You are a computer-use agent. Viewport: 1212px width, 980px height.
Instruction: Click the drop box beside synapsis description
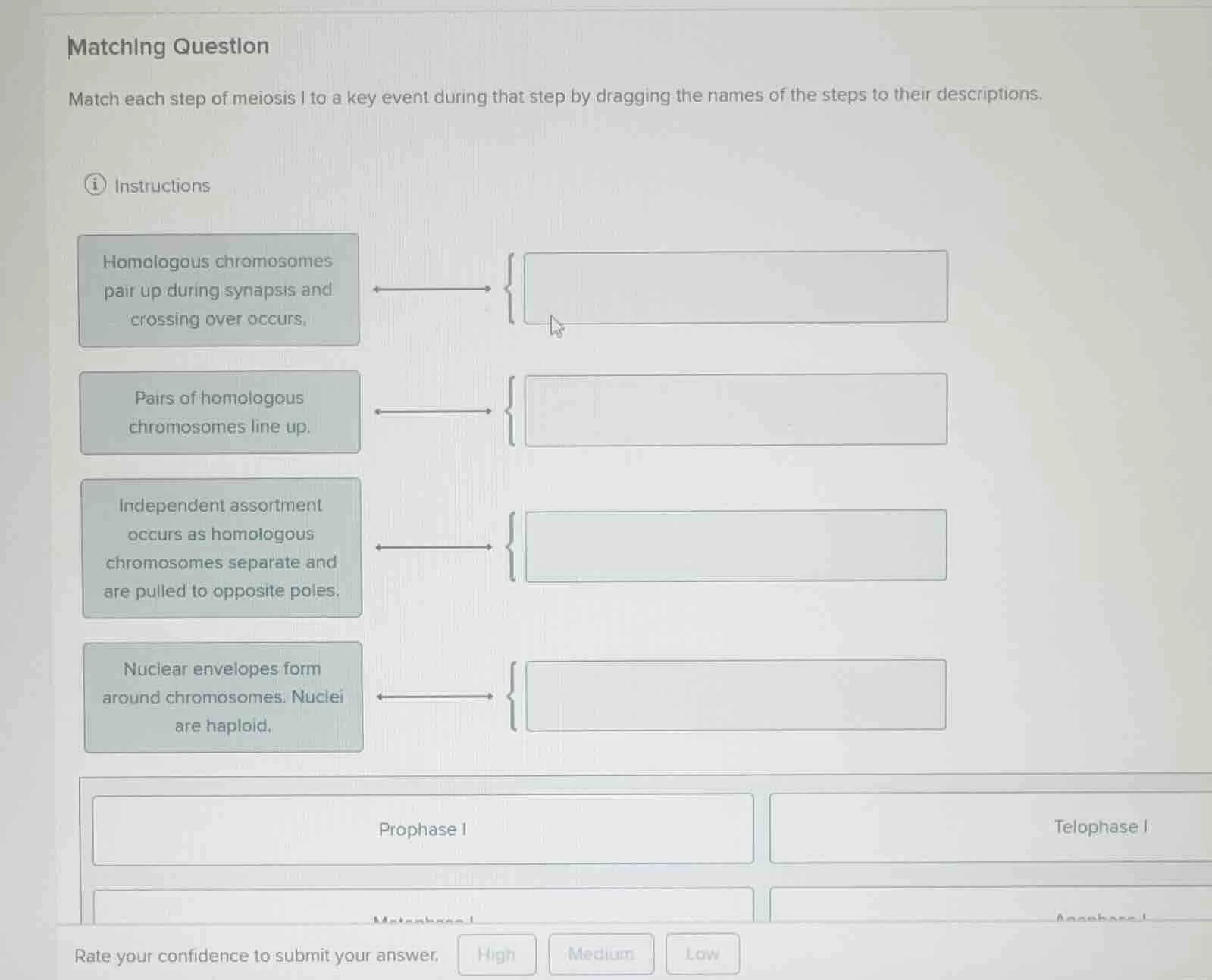point(735,287)
